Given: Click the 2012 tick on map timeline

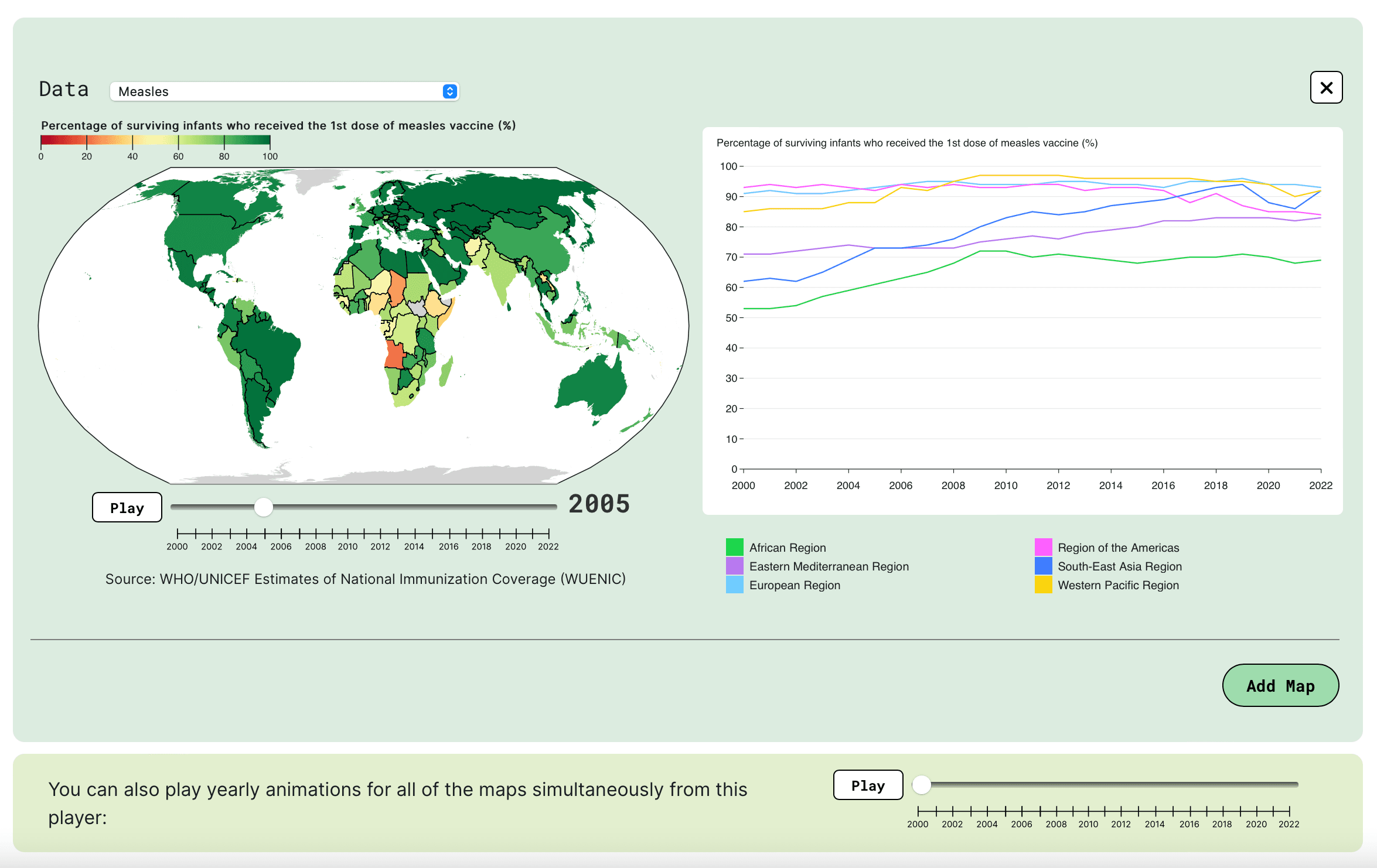Looking at the screenshot, I should [x=381, y=534].
